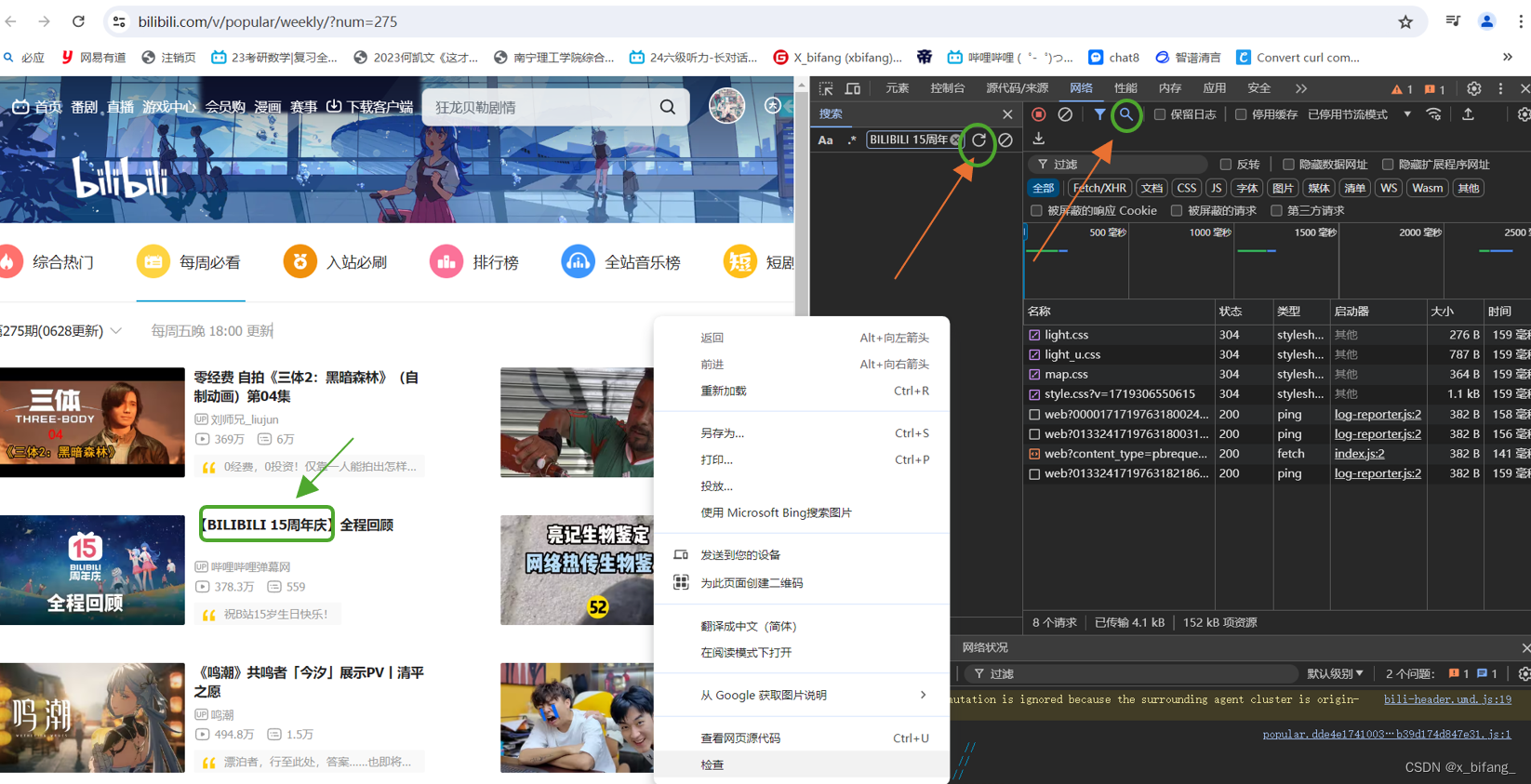Screen dimensions: 1531x784
Task: Check the 反转 filter checkbox
Action: (1226, 165)
